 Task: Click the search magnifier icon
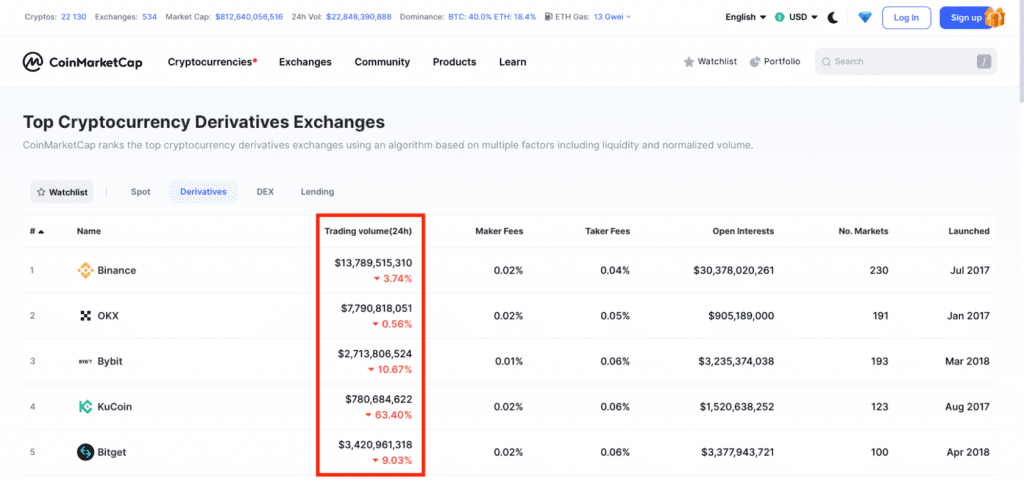click(826, 62)
